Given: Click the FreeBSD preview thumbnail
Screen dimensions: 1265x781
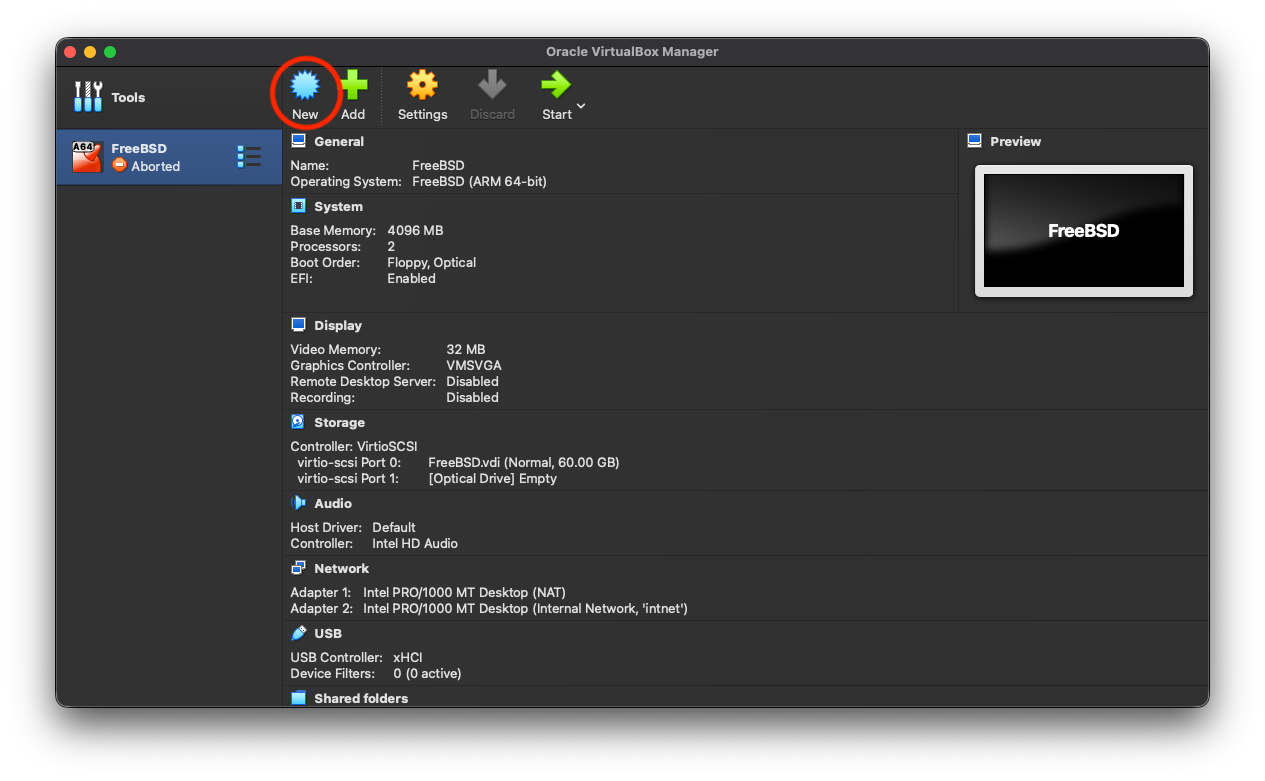Looking at the screenshot, I should [x=1084, y=231].
